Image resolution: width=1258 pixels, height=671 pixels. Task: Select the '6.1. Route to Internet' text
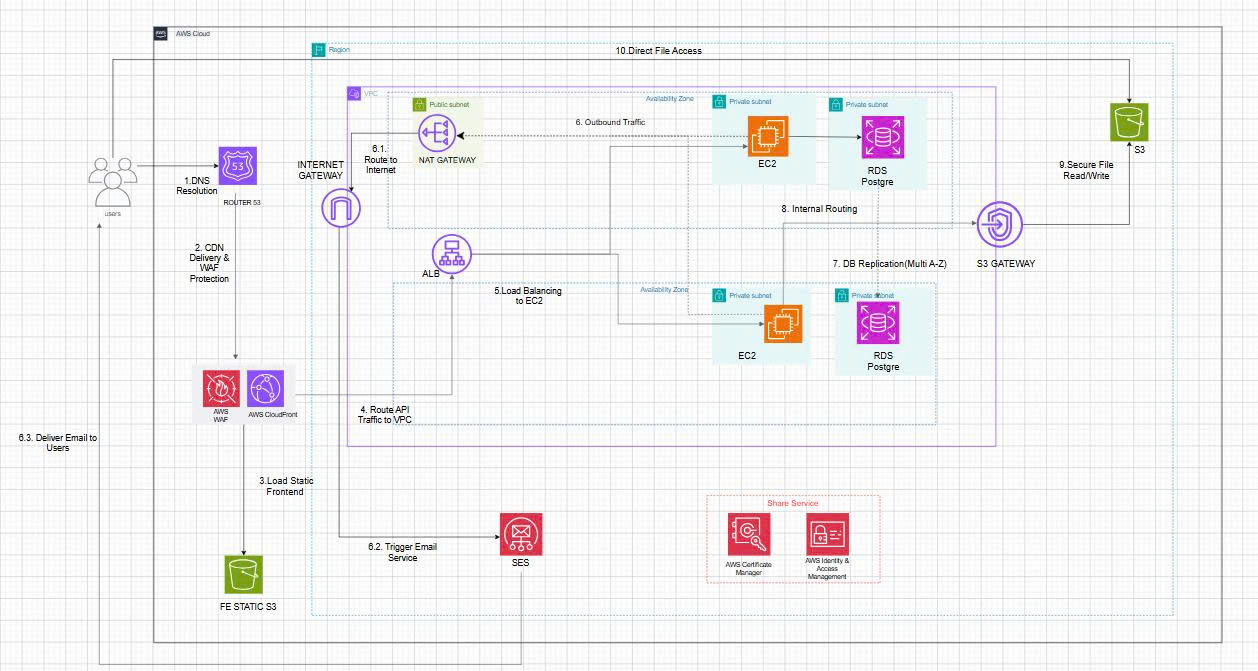click(381, 159)
